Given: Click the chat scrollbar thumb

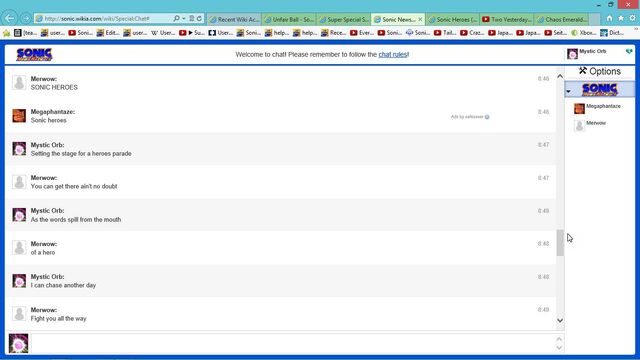Looking at the screenshot, I should (x=560, y=243).
